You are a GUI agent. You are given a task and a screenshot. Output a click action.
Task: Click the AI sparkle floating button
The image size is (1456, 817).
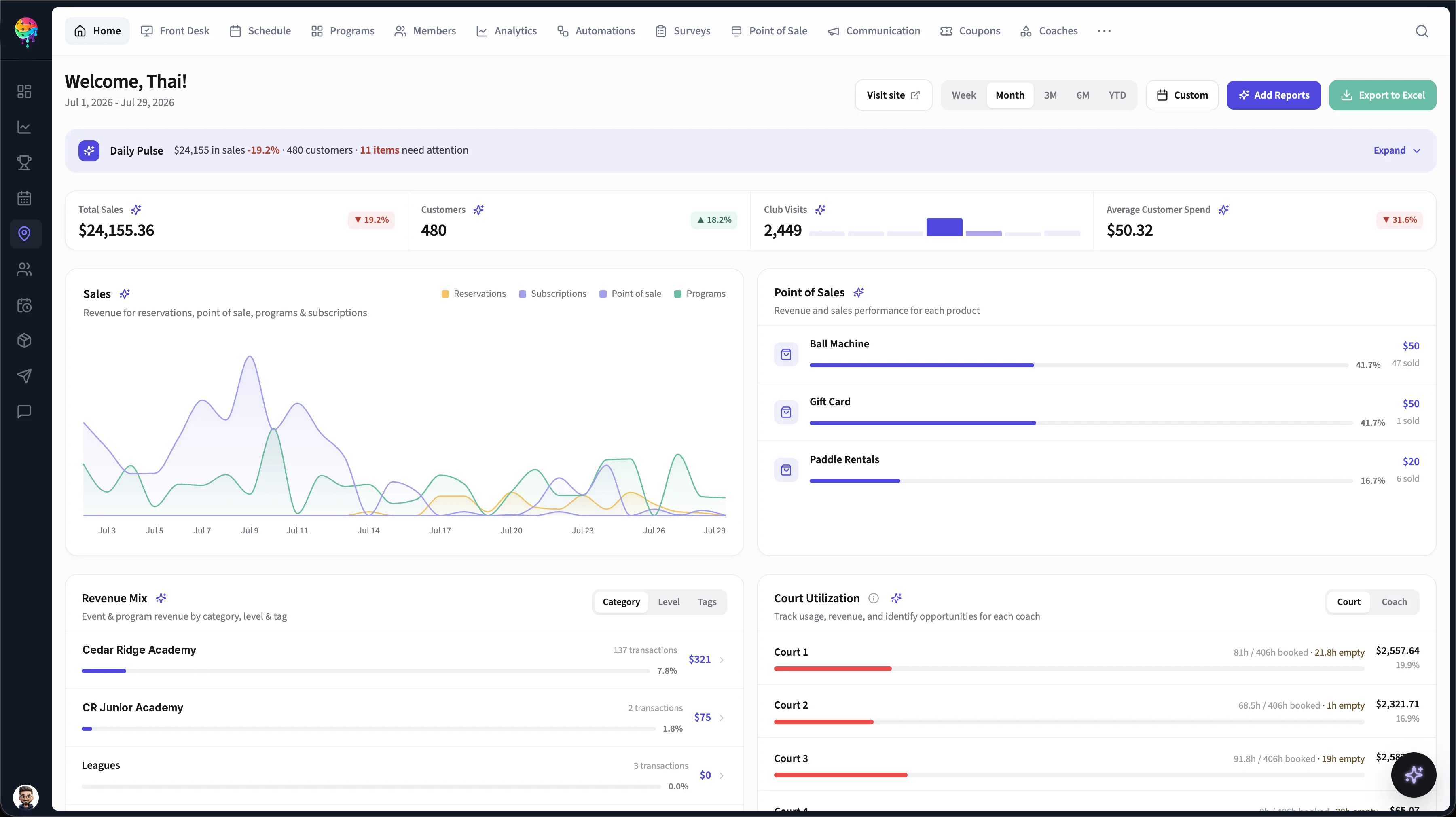point(1414,775)
